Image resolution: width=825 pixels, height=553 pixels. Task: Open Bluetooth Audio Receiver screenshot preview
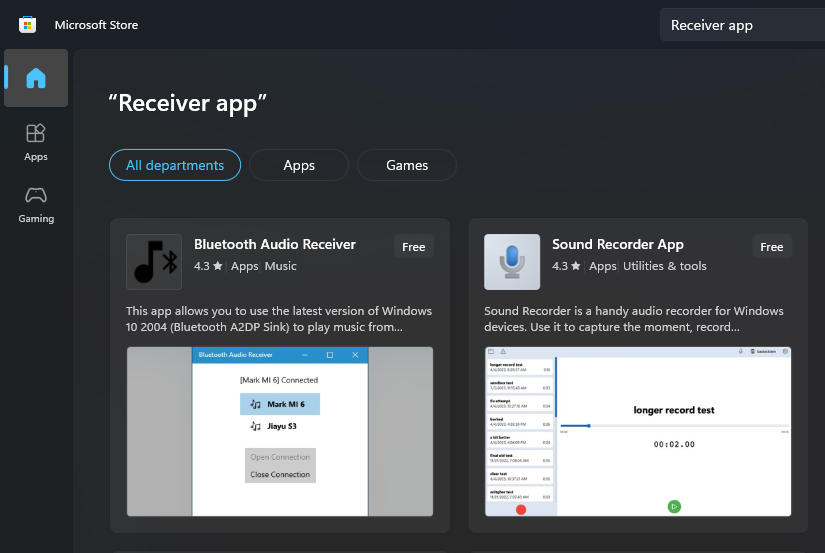(x=280, y=431)
